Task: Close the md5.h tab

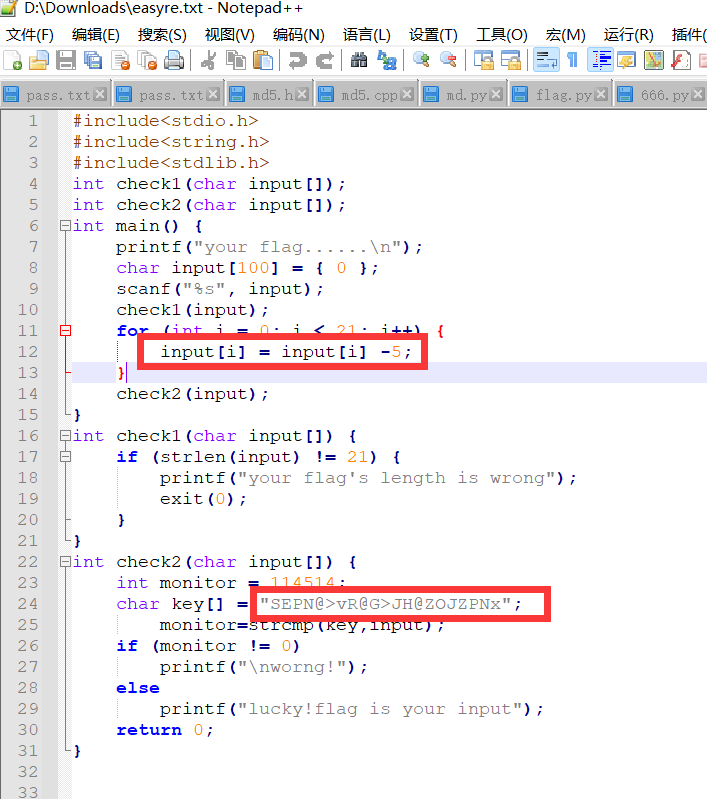Action: [x=303, y=96]
